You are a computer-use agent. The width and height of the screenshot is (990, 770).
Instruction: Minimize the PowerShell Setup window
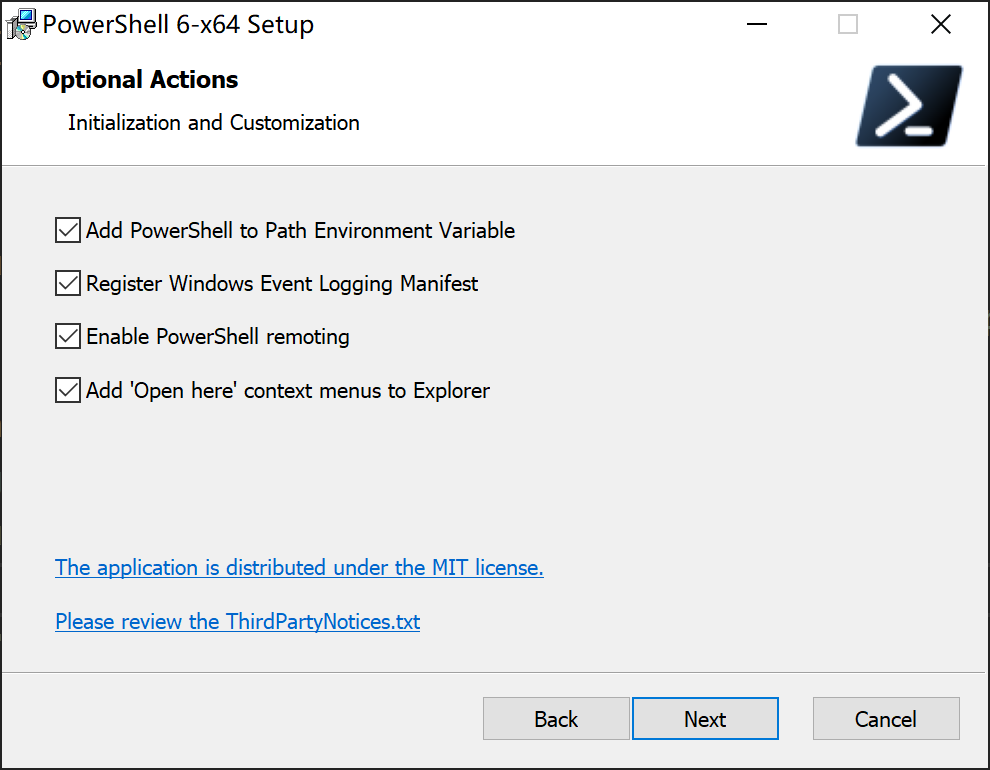(756, 25)
